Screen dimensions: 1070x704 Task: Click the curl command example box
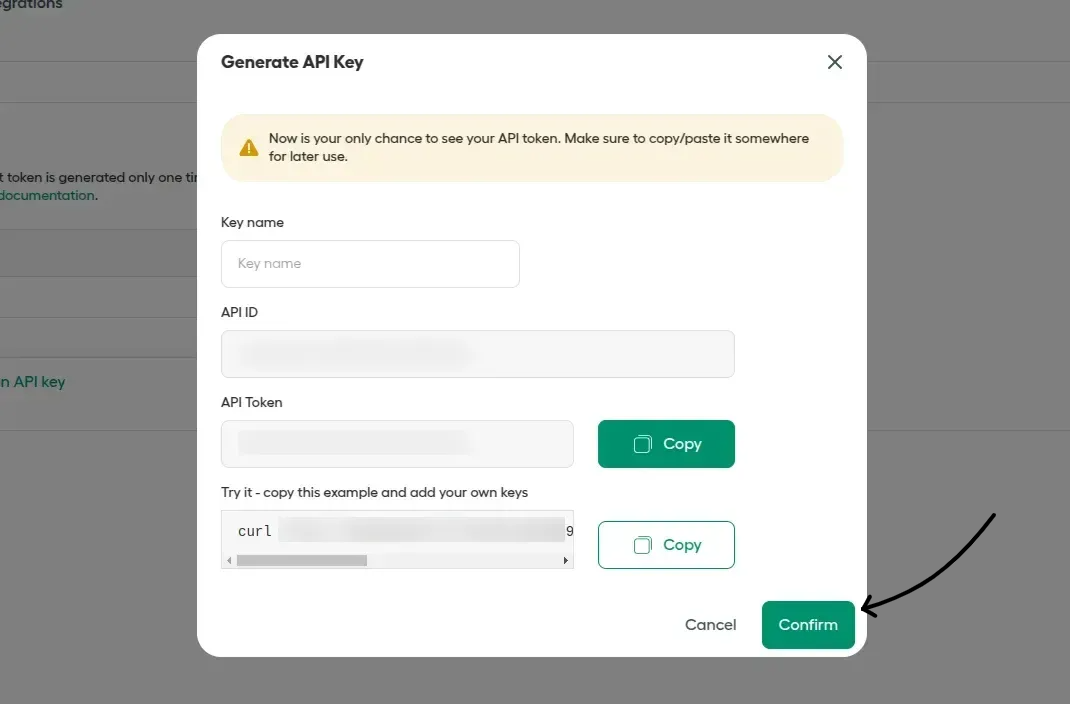pyautogui.click(x=396, y=531)
